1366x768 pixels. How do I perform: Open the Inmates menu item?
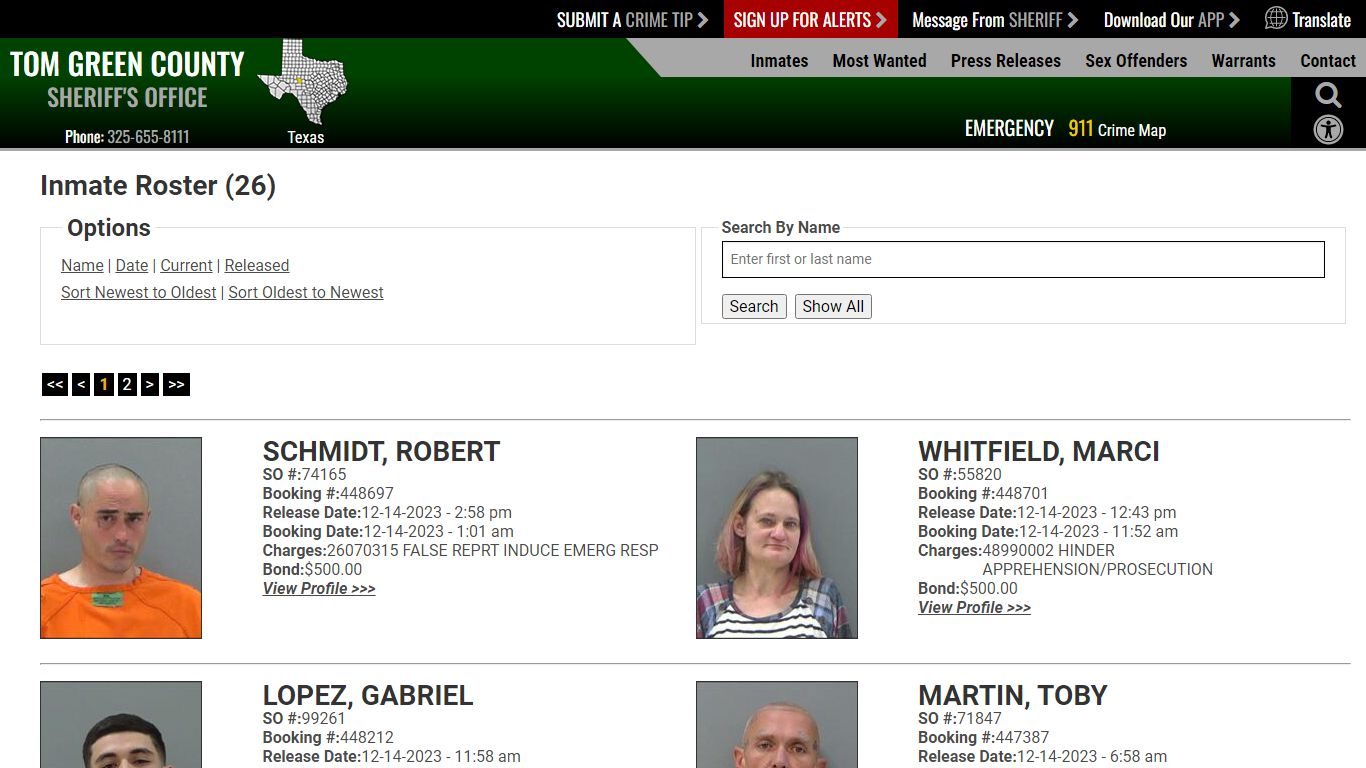click(779, 61)
